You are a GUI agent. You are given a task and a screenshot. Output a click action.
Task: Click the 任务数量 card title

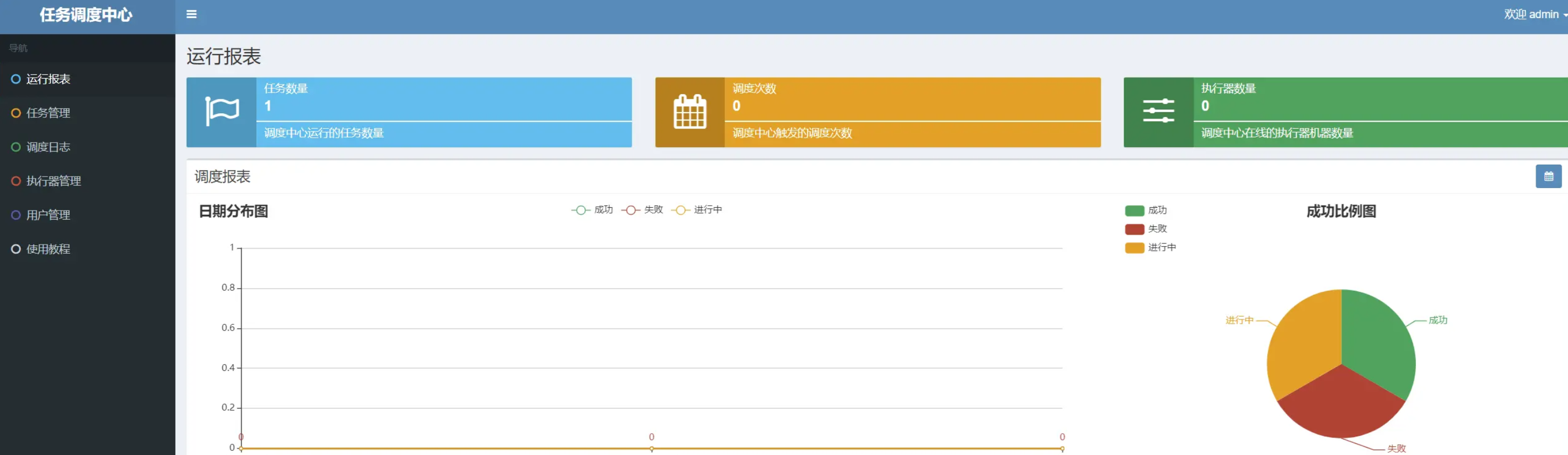click(286, 89)
